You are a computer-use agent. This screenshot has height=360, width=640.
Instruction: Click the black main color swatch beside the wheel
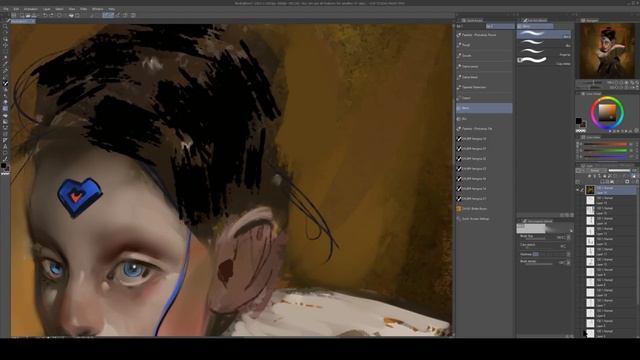578,121
